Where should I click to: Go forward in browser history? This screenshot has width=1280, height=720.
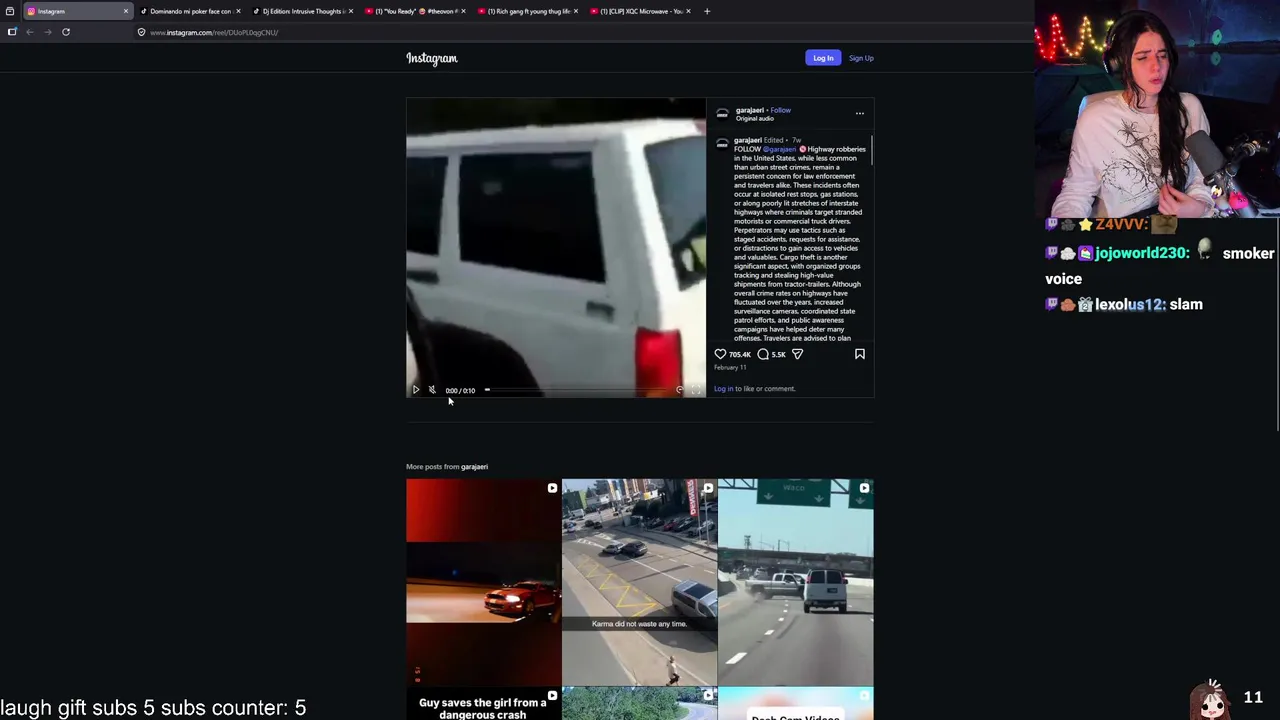click(x=47, y=32)
